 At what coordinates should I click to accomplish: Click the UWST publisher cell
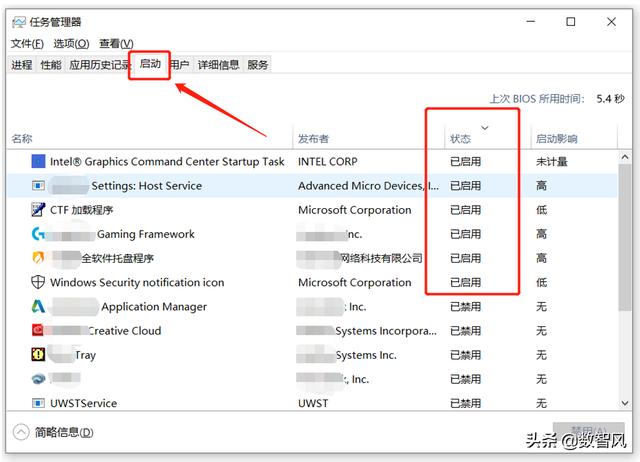pos(313,403)
